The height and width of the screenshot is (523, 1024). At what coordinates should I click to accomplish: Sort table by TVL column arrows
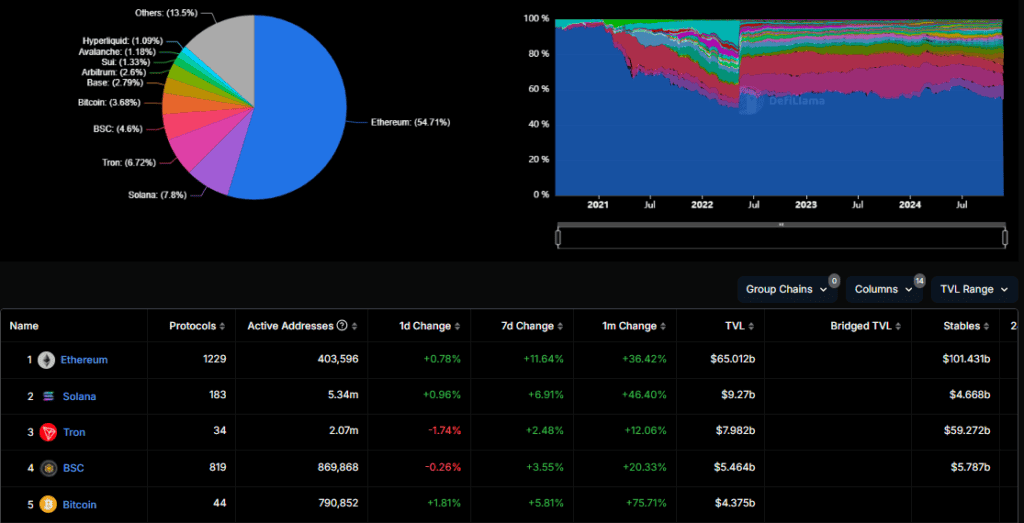pos(750,326)
